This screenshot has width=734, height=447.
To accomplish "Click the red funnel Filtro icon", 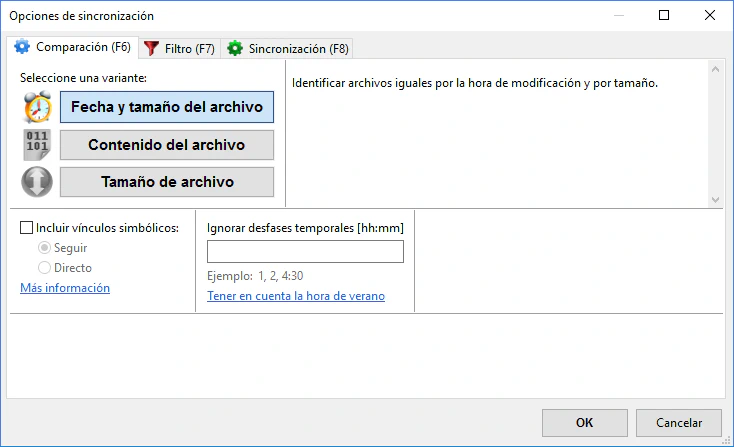I will (152, 48).
